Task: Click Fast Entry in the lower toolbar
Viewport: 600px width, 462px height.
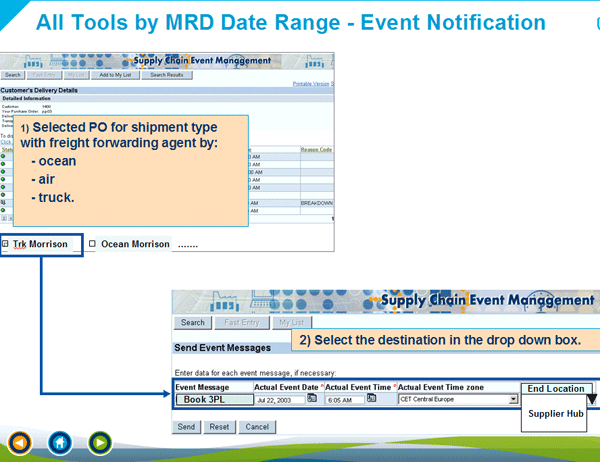Action: pyautogui.click(x=241, y=323)
